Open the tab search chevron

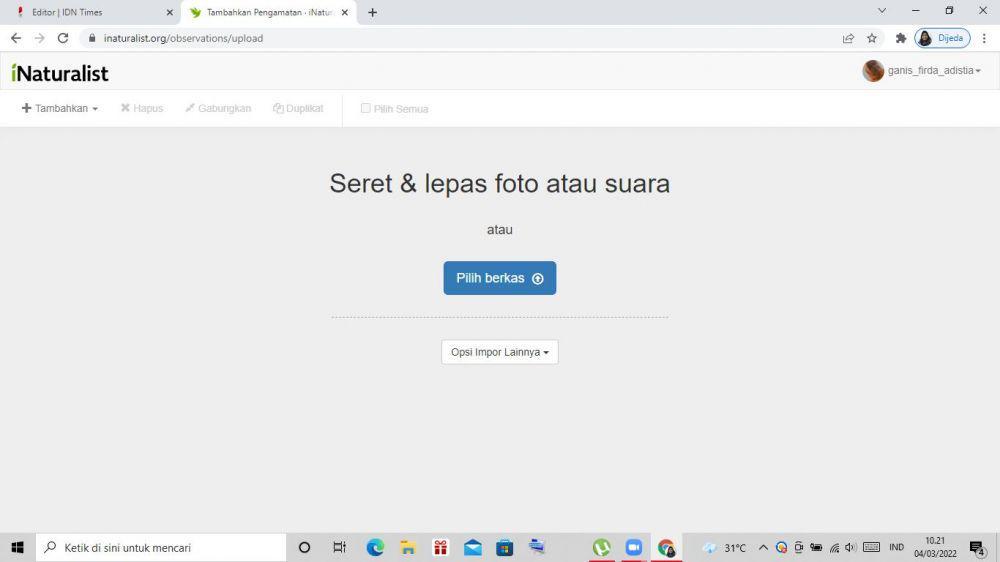coord(882,10)
